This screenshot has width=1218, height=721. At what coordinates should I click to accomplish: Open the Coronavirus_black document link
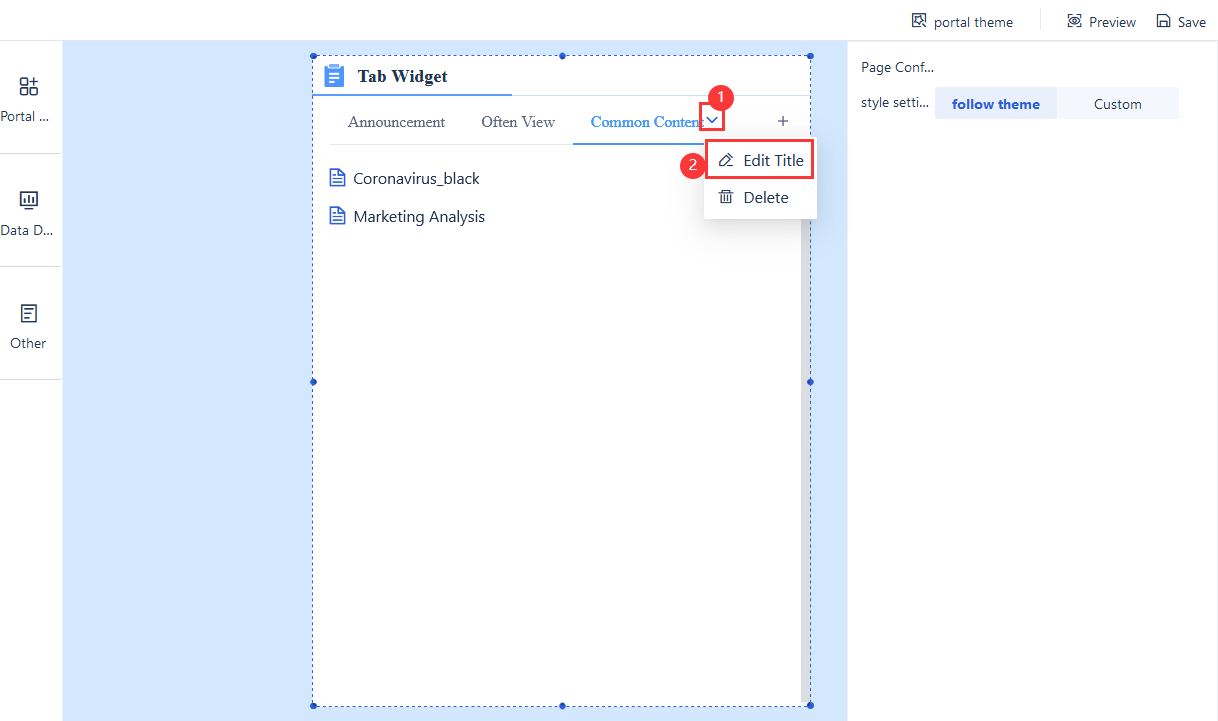coord(416,177)
